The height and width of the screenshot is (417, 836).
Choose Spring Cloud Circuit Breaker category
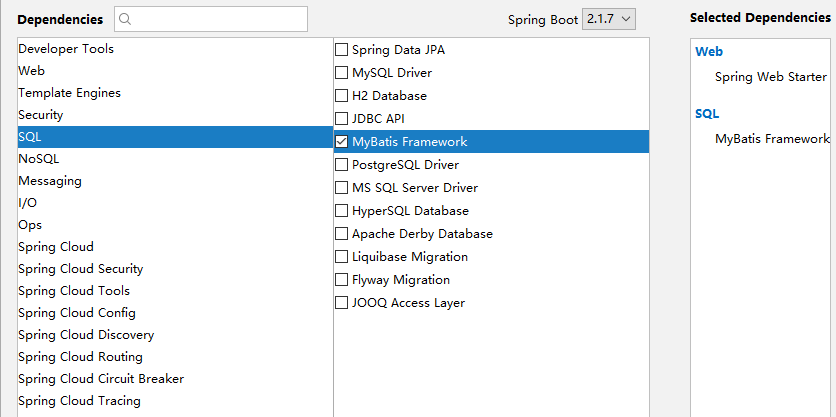coord(175,379)
